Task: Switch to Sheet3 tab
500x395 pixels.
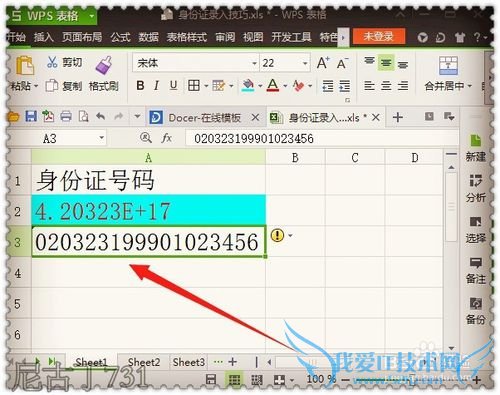Action: [x=188, y=362]
